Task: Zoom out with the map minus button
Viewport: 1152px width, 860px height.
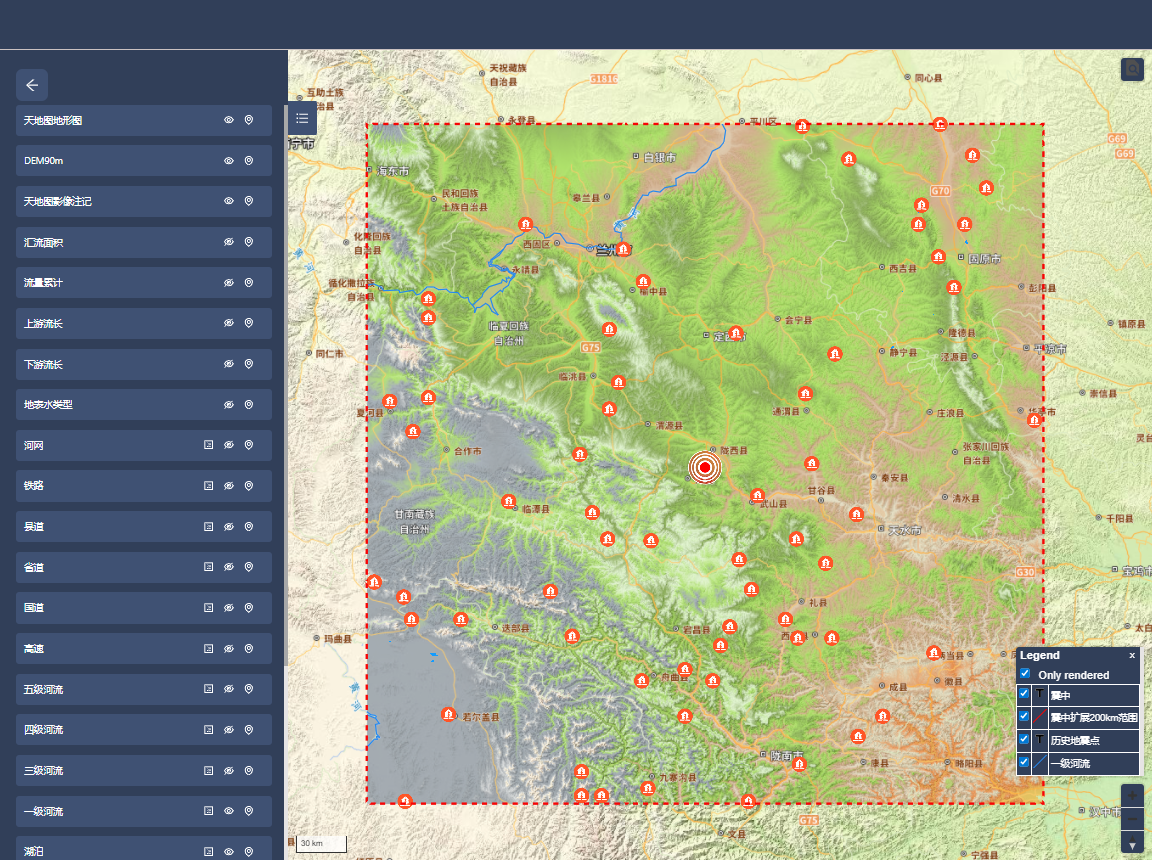Action: [x=1132, y=820]
